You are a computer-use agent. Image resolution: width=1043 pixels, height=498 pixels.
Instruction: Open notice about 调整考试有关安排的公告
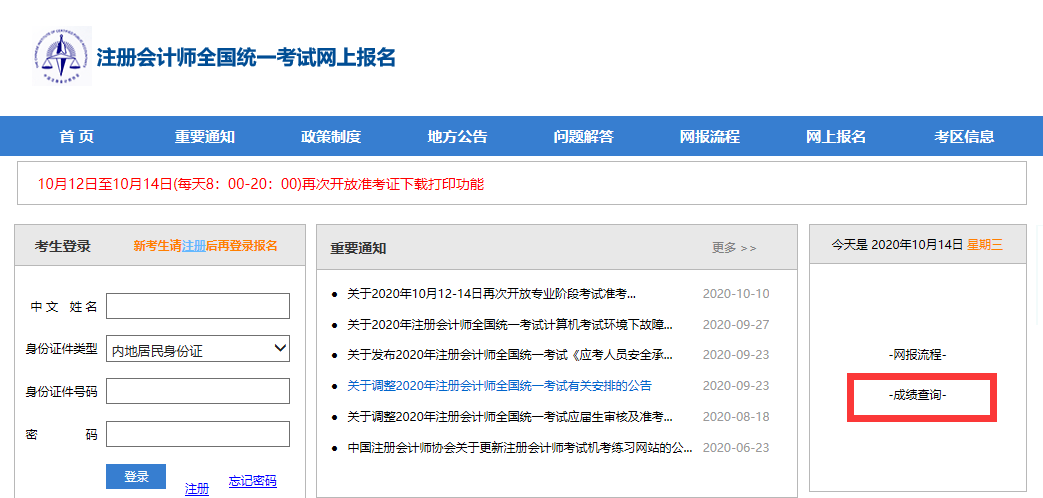499,385
